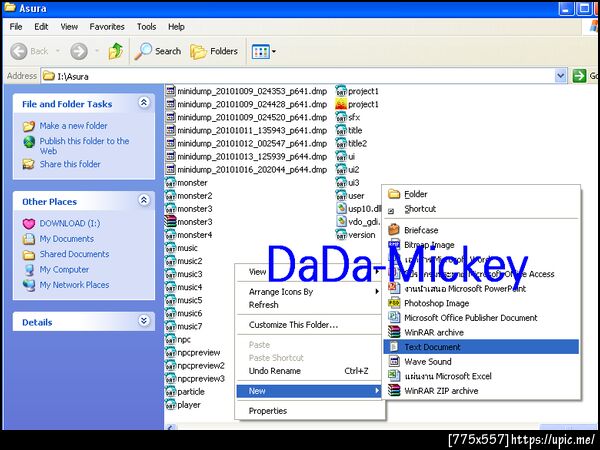Open My Computer link
Screen dimensions: 600x450
tap(64, 269)
